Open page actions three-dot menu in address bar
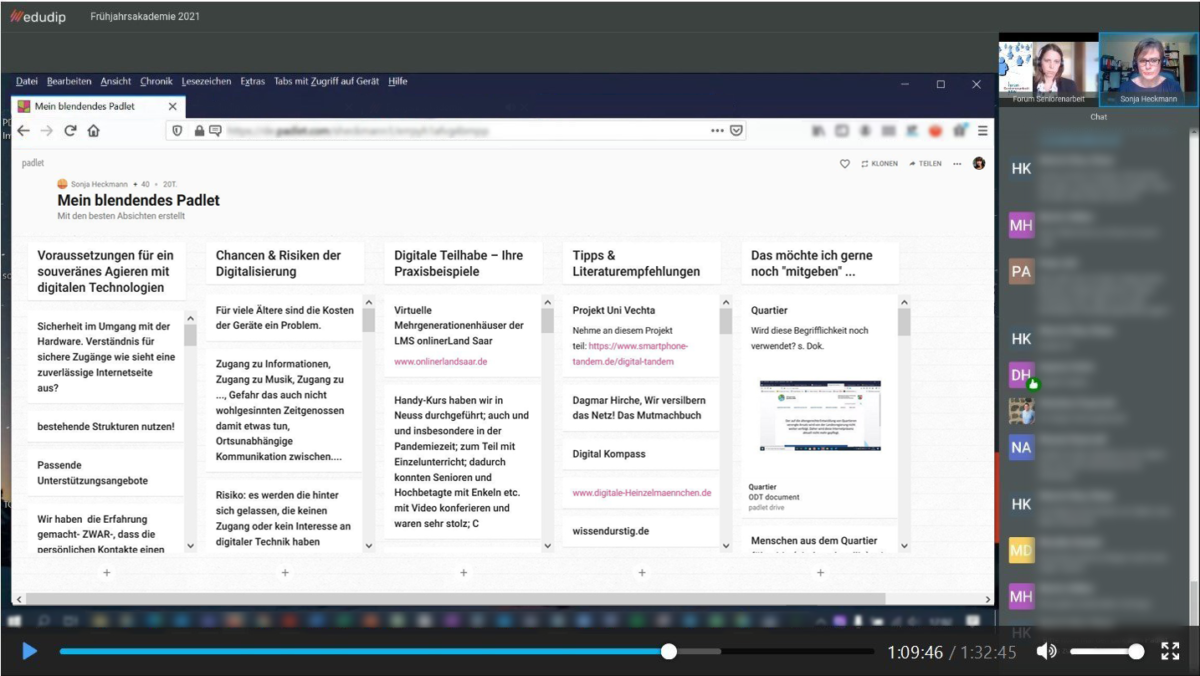Viewport: 1200px width, 676px height. [717, 131]
